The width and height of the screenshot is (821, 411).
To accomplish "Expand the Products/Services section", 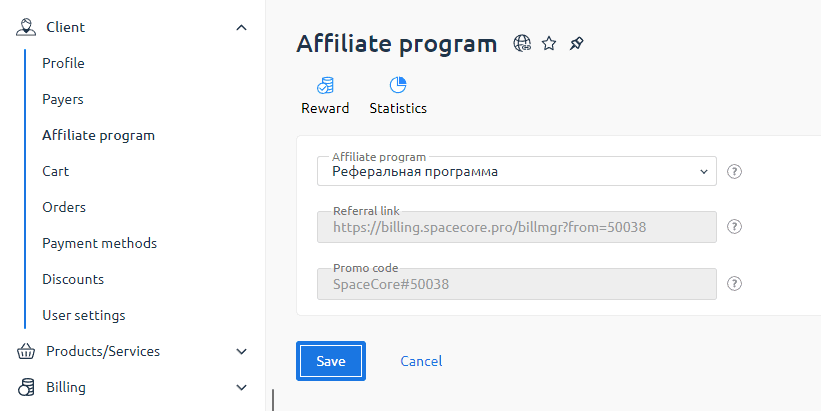I will click(241, 351).
